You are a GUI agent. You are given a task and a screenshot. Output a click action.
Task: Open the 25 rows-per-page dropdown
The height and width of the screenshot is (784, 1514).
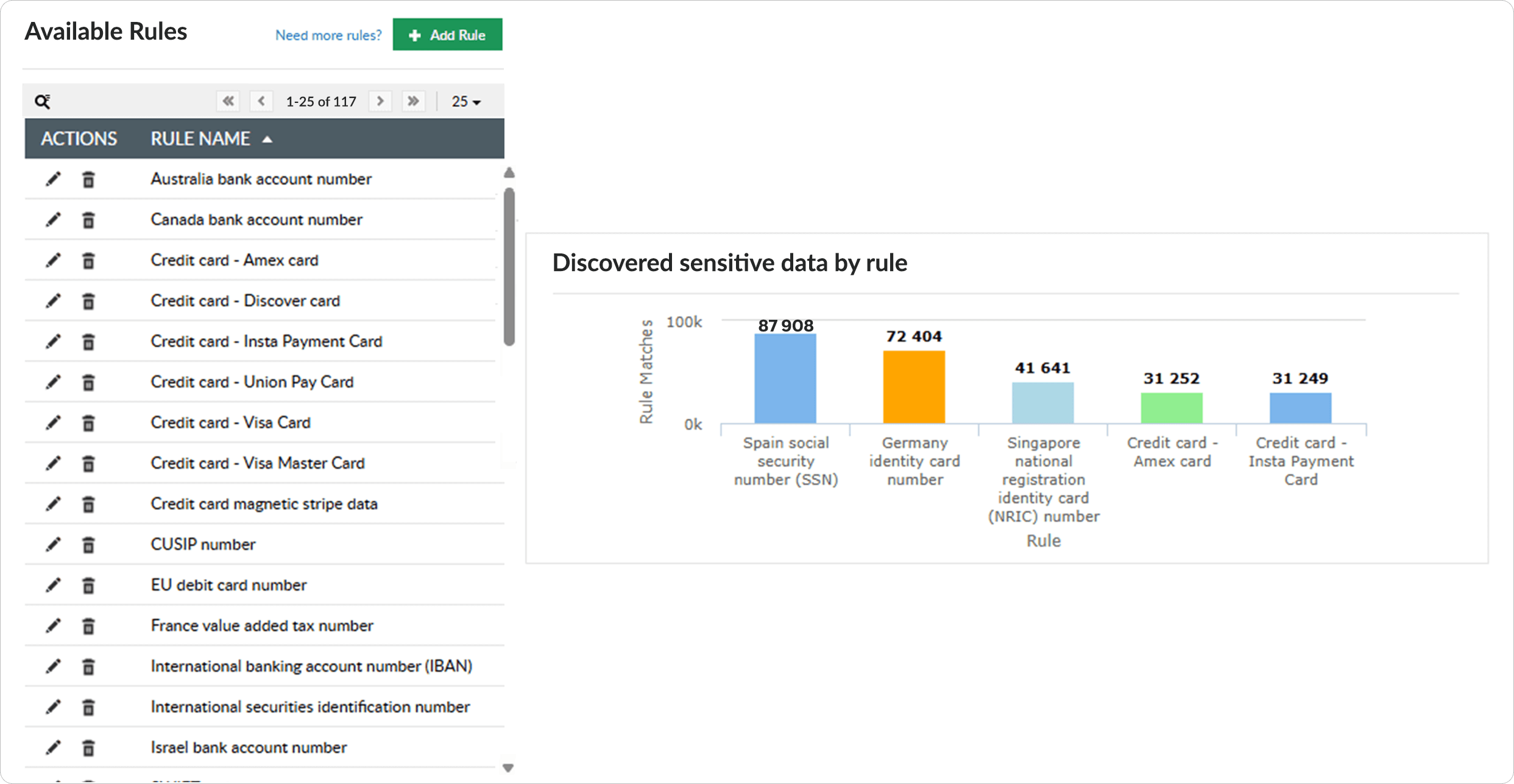[466, 102]
